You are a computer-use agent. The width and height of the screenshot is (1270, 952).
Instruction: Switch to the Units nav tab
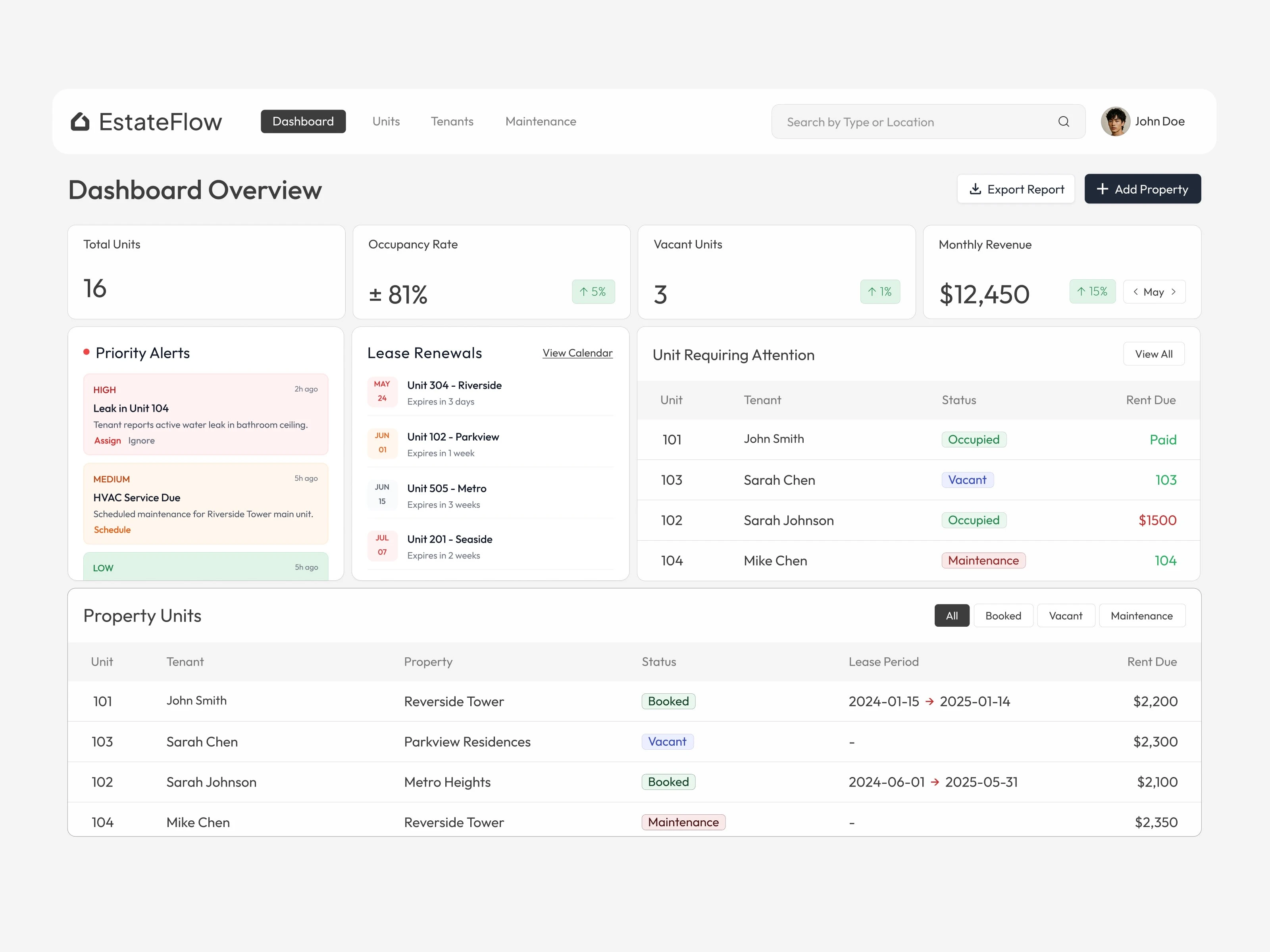[386, 122]
